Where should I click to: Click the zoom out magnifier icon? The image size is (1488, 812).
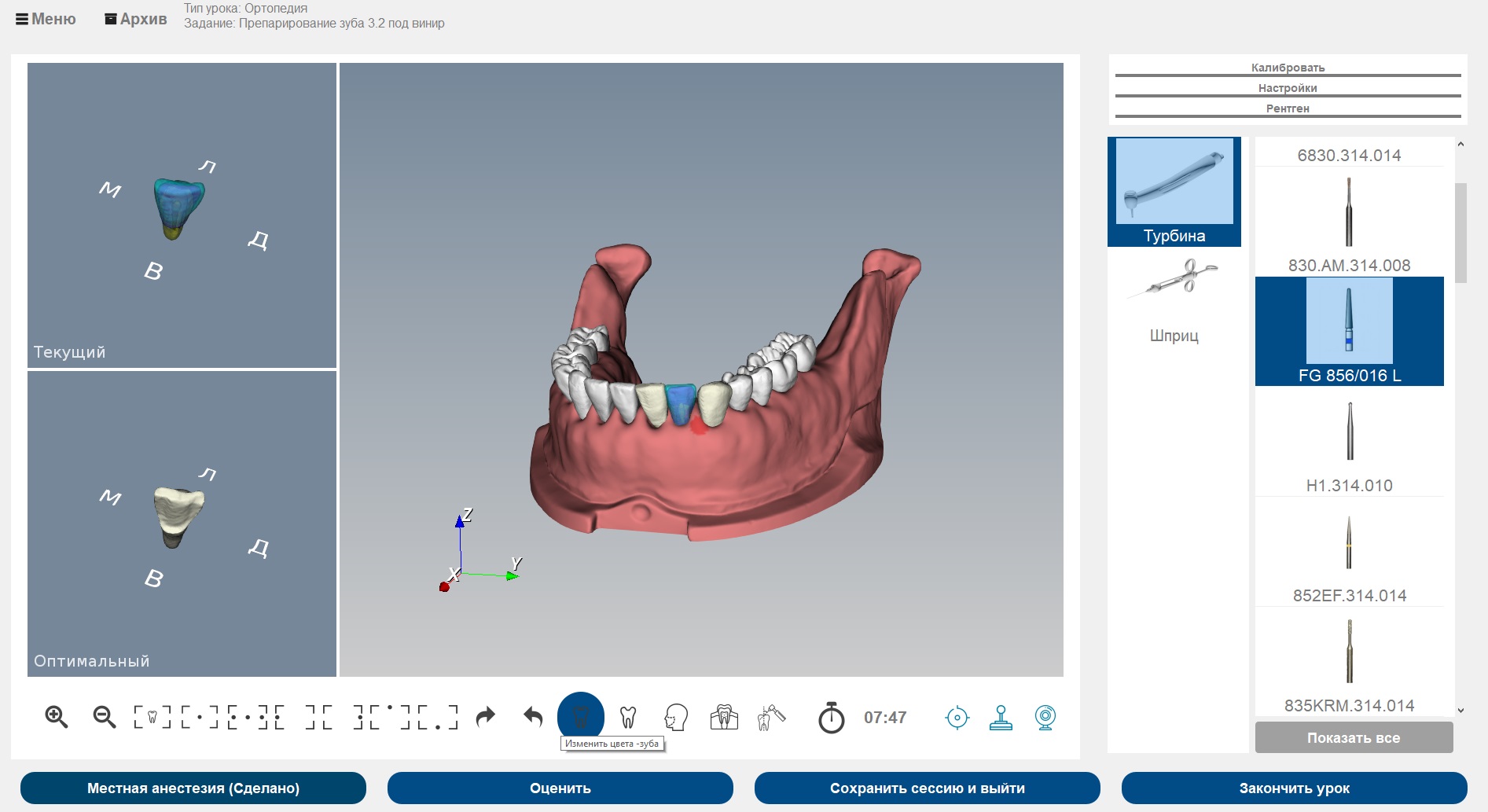(104, 717)
